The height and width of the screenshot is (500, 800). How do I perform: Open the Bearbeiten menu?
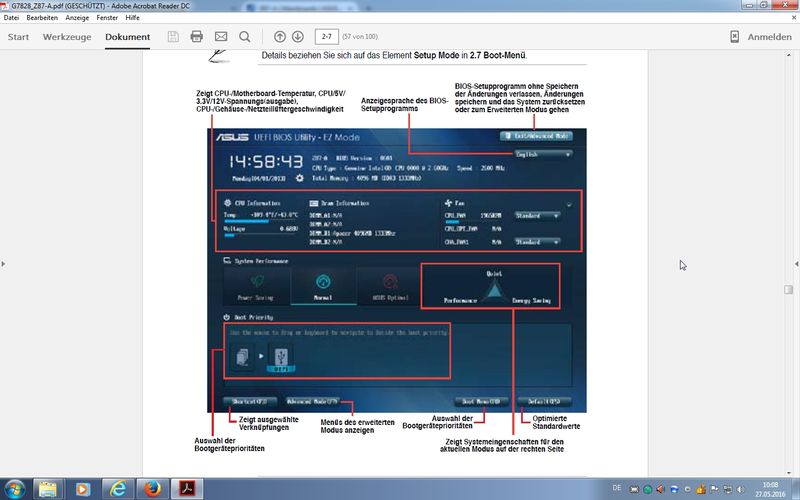(42, 17)
